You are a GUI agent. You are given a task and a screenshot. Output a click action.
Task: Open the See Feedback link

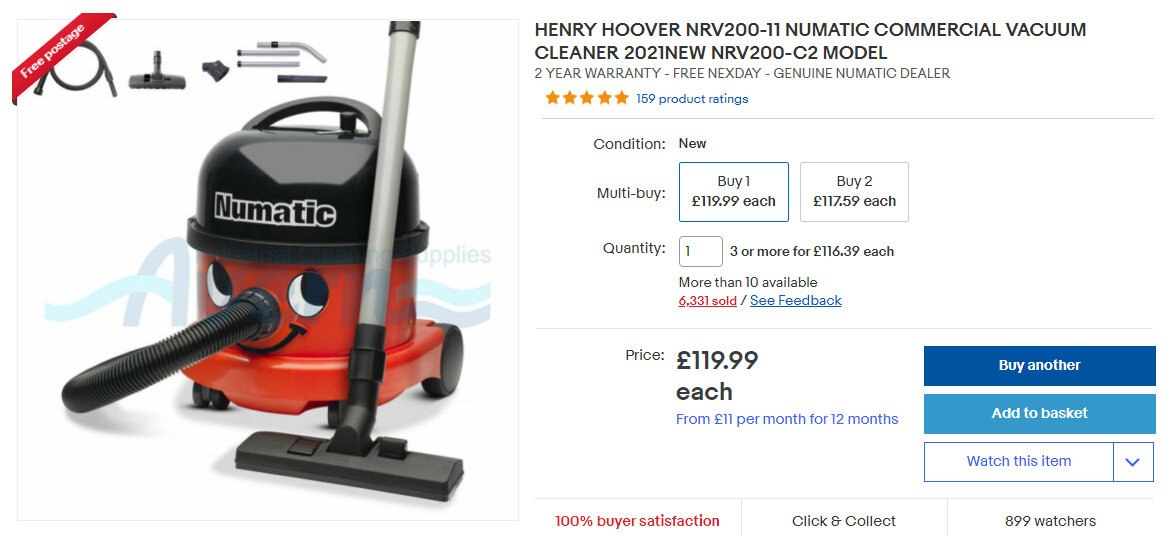(795, 300)
